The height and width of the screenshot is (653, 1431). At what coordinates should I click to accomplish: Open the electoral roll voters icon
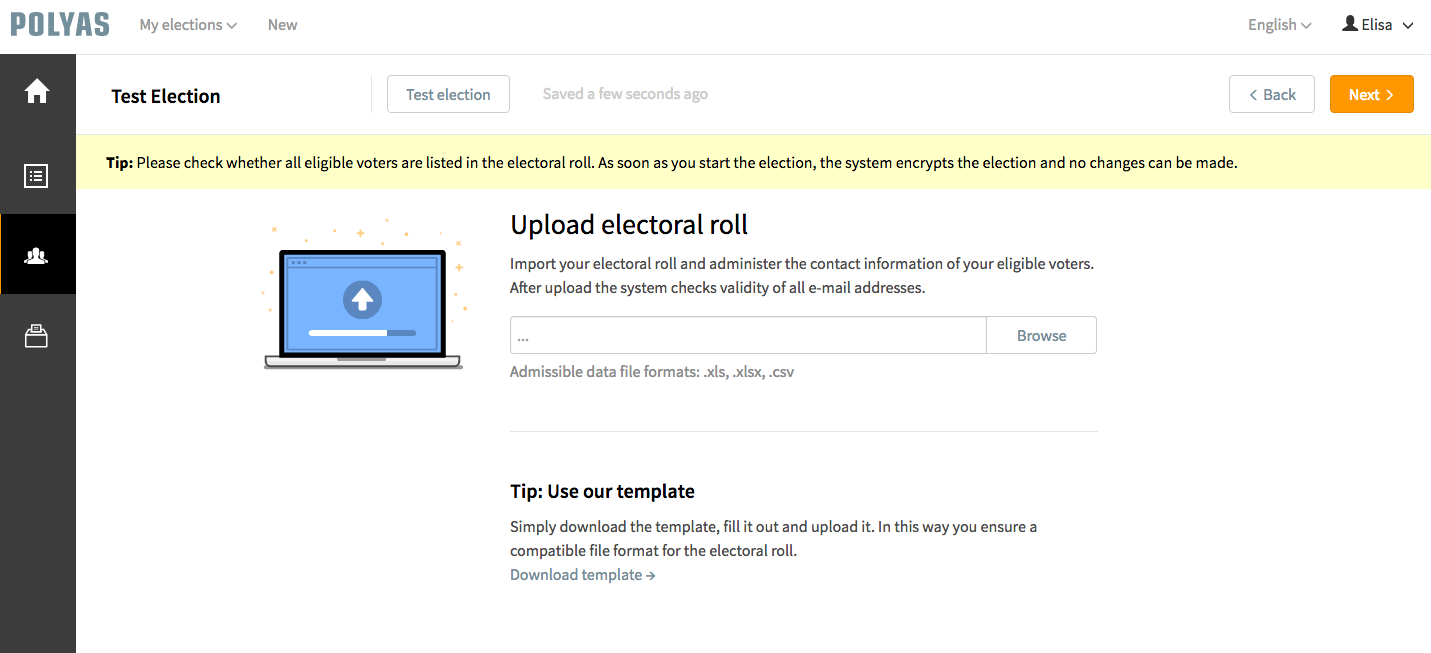pyautogui.click(x=36, y=255)
